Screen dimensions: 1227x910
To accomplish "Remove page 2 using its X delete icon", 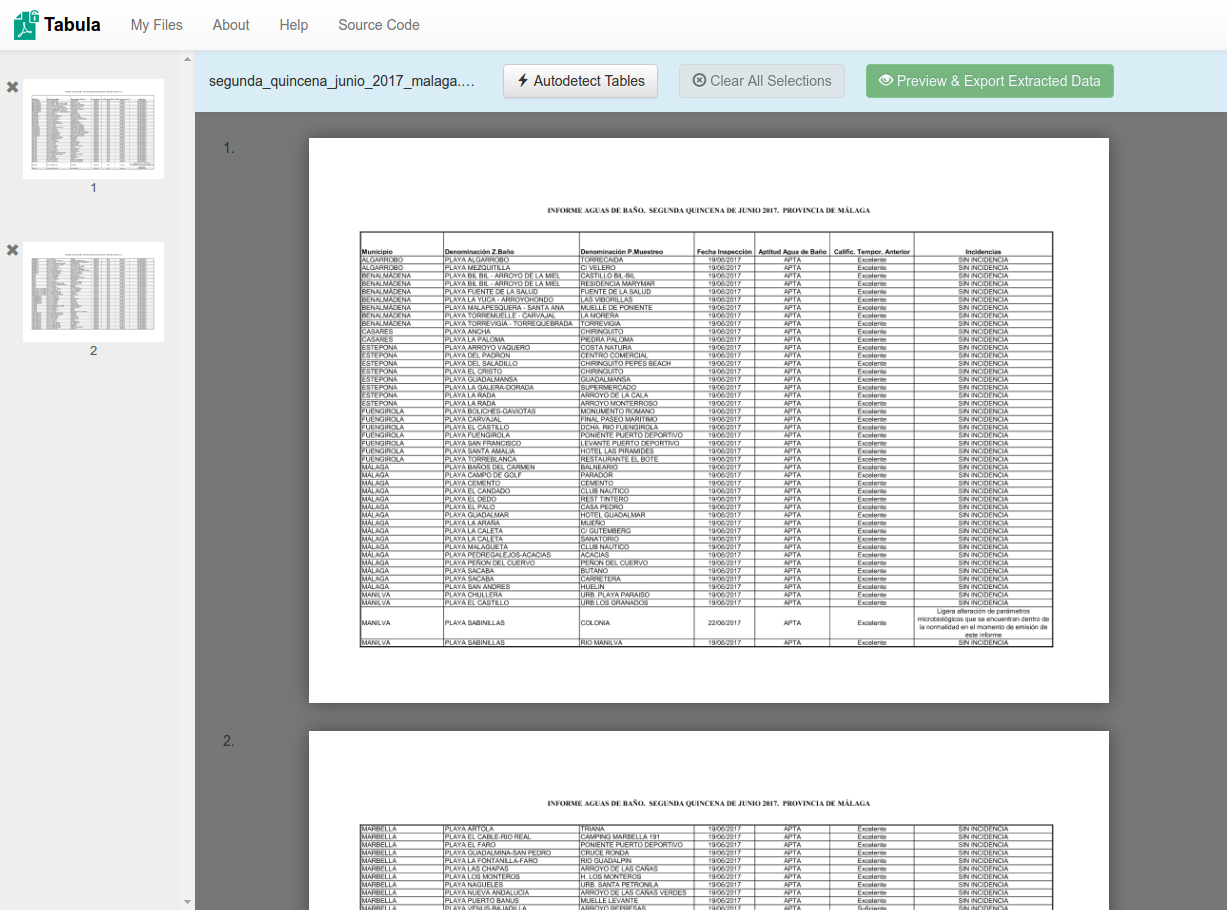I will 13,251.
